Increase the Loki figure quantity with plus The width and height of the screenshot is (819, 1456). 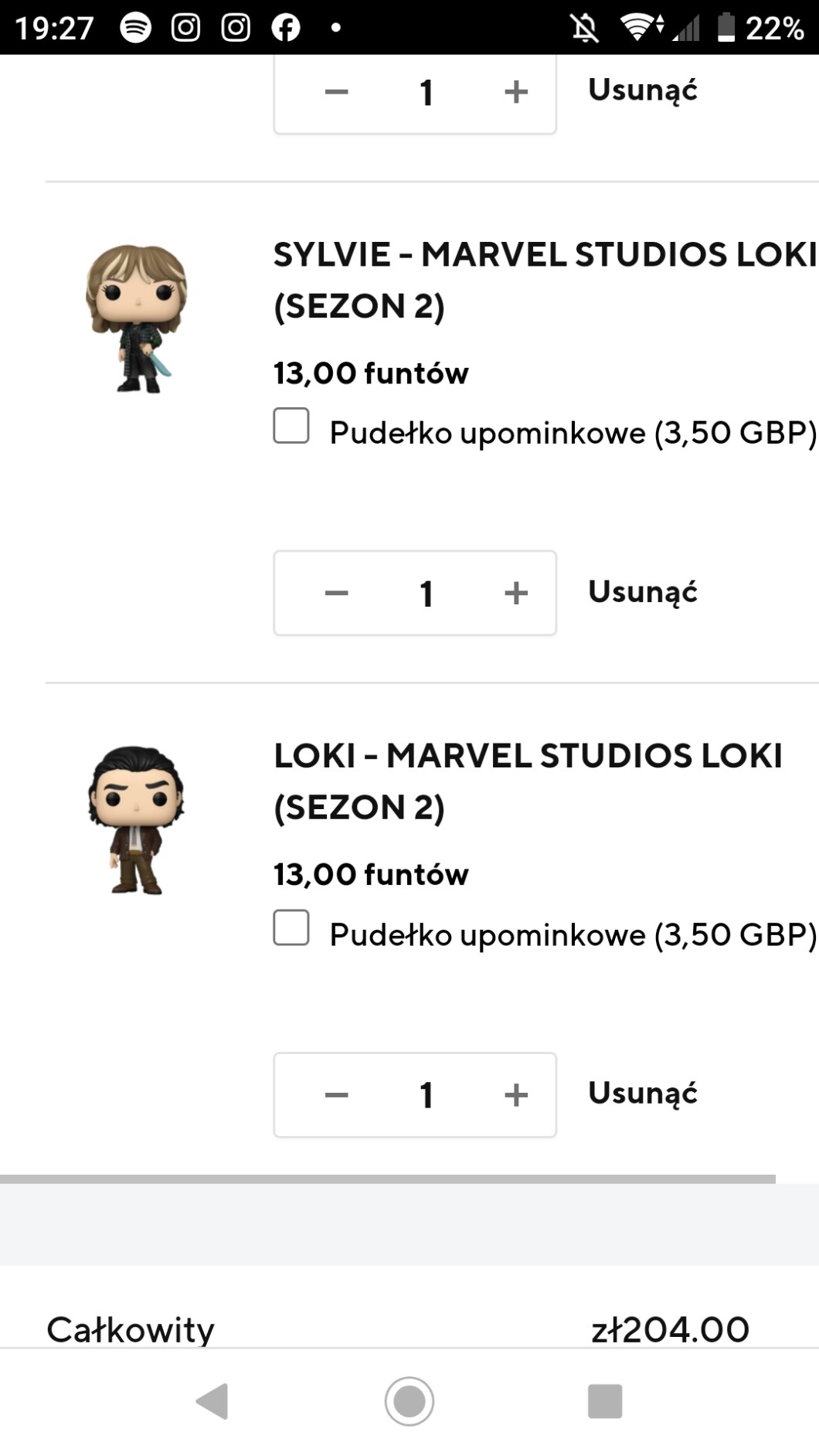pos(515,1095)
